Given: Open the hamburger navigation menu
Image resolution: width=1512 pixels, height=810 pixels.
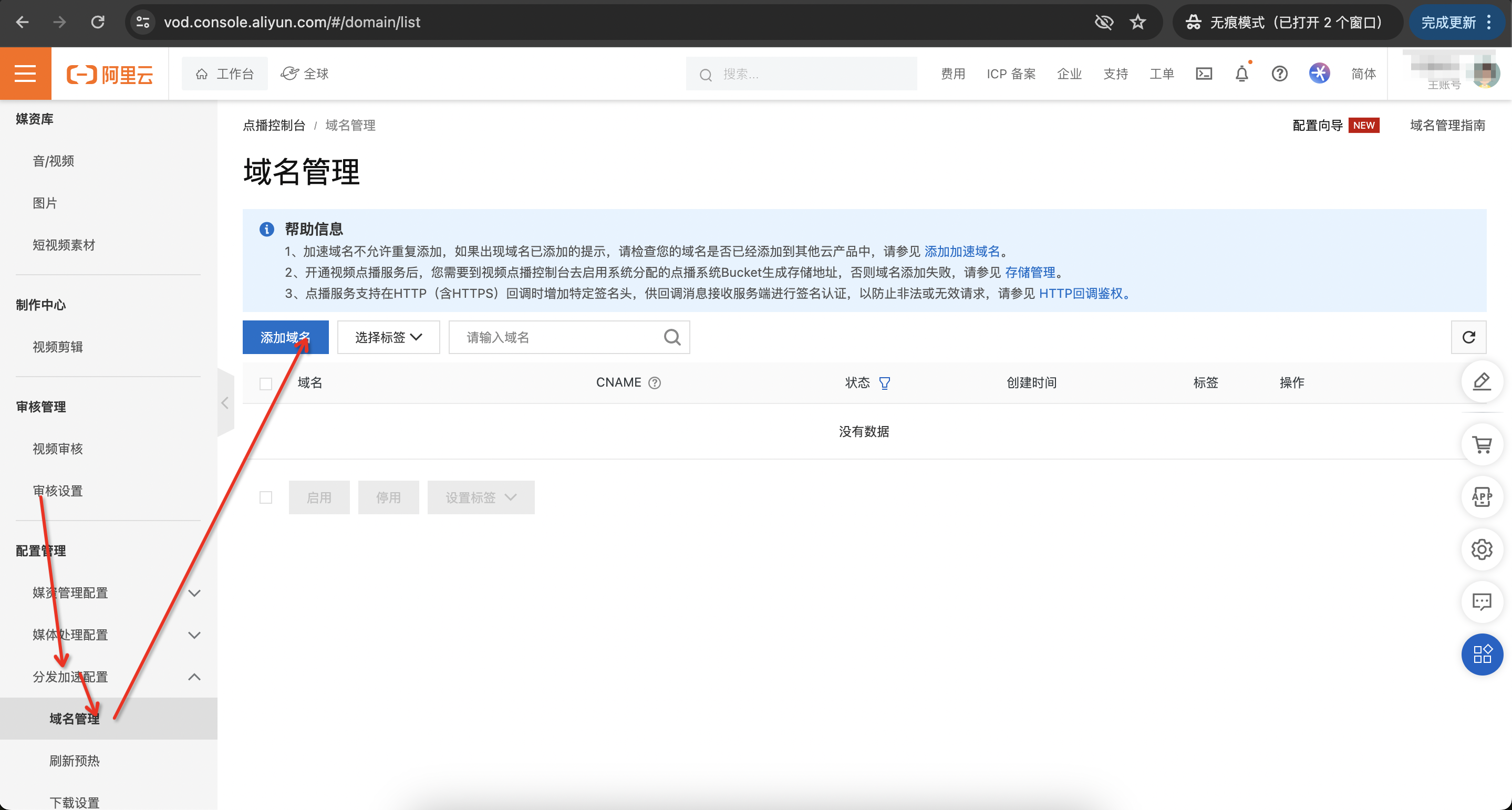Looking at the screenshot, I should [x=25, y=74].
